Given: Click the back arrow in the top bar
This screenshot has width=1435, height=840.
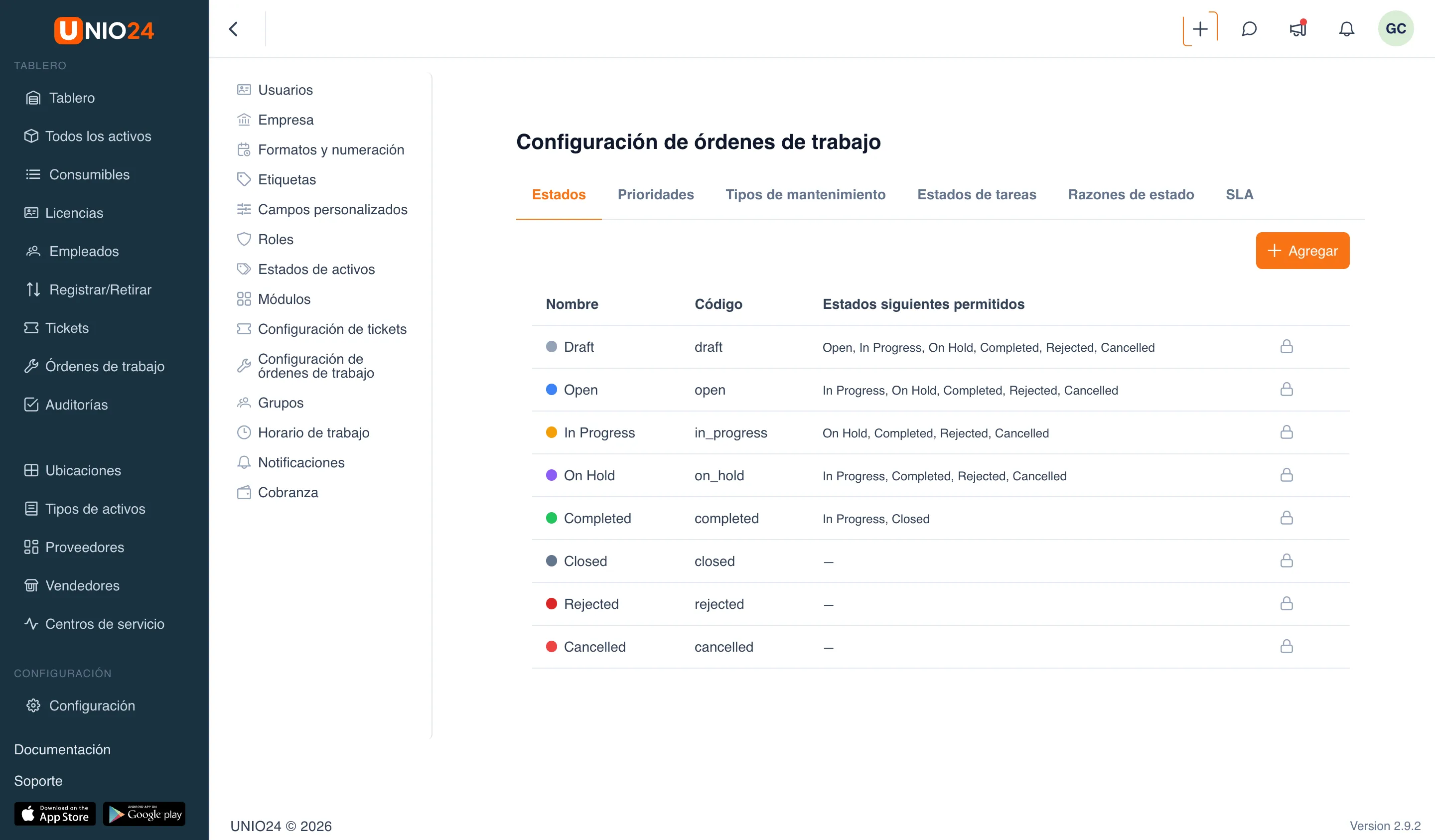Looking at the screenshot, I should [x=234, y=29].
